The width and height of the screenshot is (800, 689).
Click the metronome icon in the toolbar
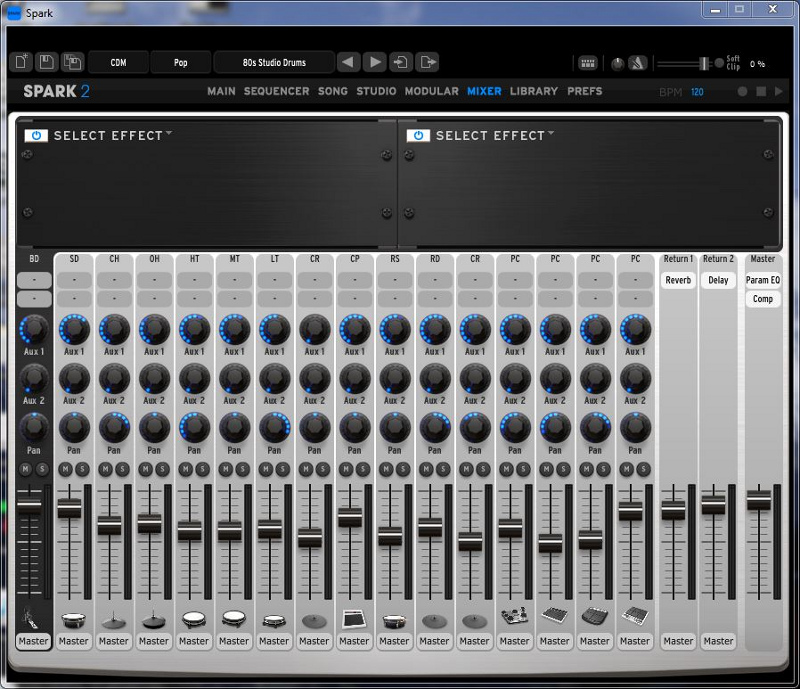point(637,63)
